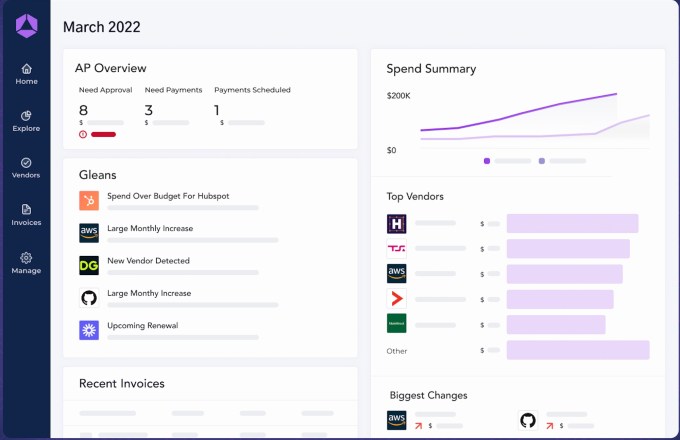
Task: Click the Need Payments count of 3
Action: coord(149,110)
